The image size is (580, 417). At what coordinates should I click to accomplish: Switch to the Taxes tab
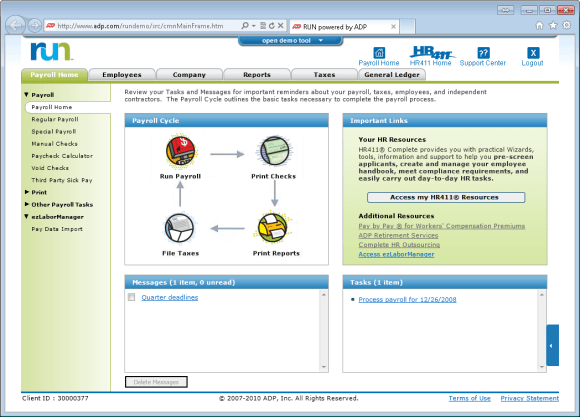coord(324,75)
